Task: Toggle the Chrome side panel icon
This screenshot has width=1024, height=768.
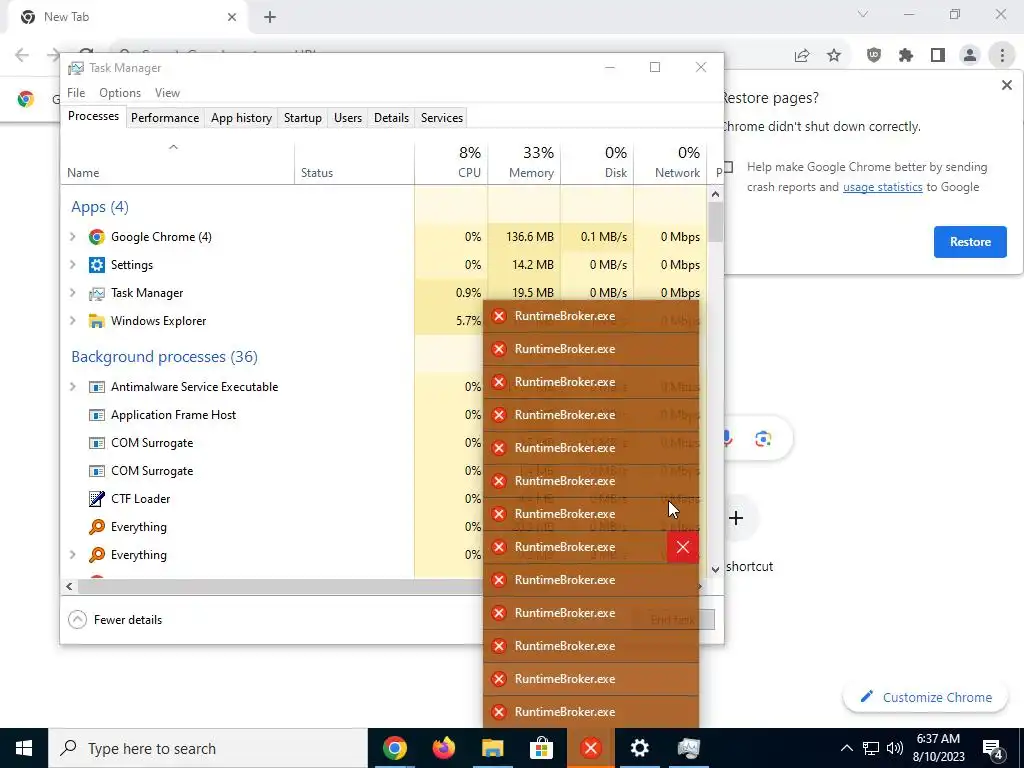Action: [938, 56]
